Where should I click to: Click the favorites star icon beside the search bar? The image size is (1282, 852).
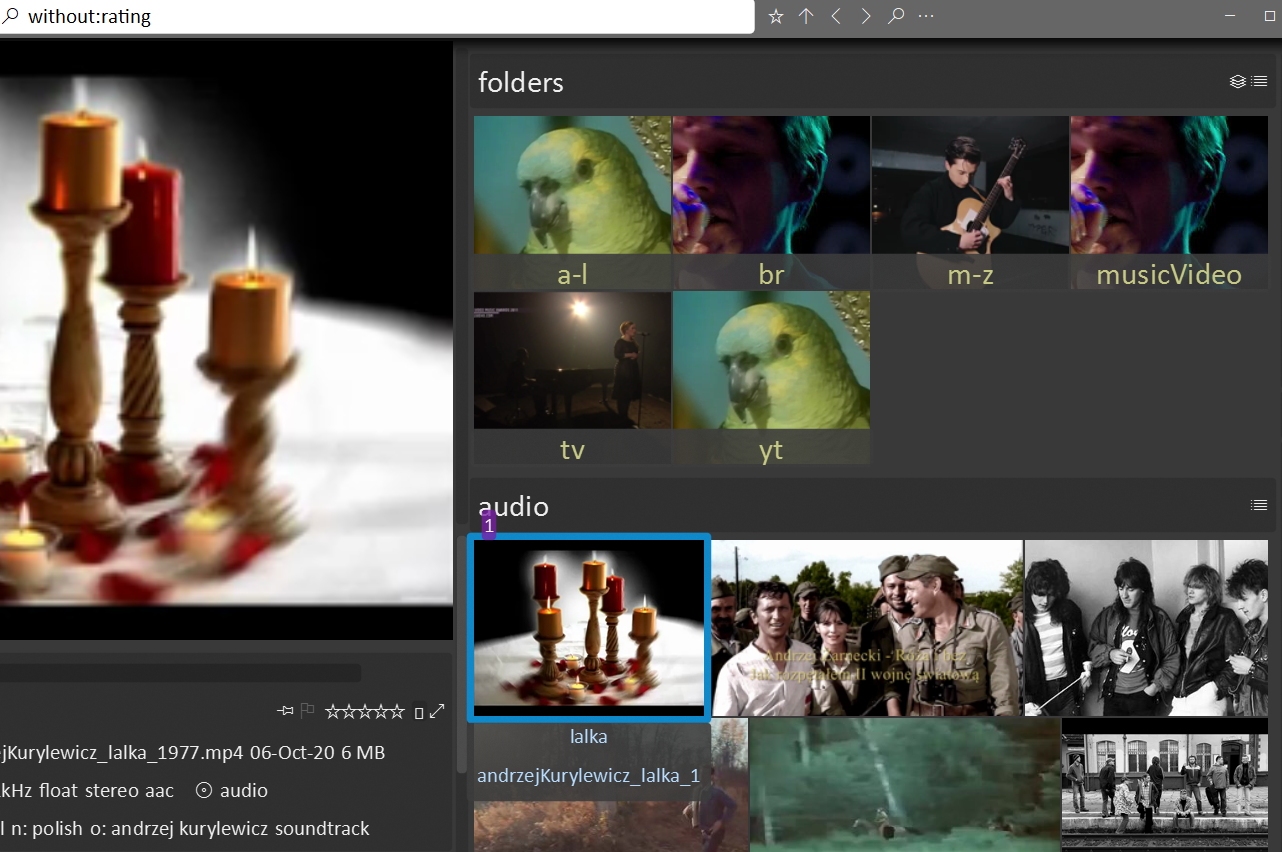776,16
